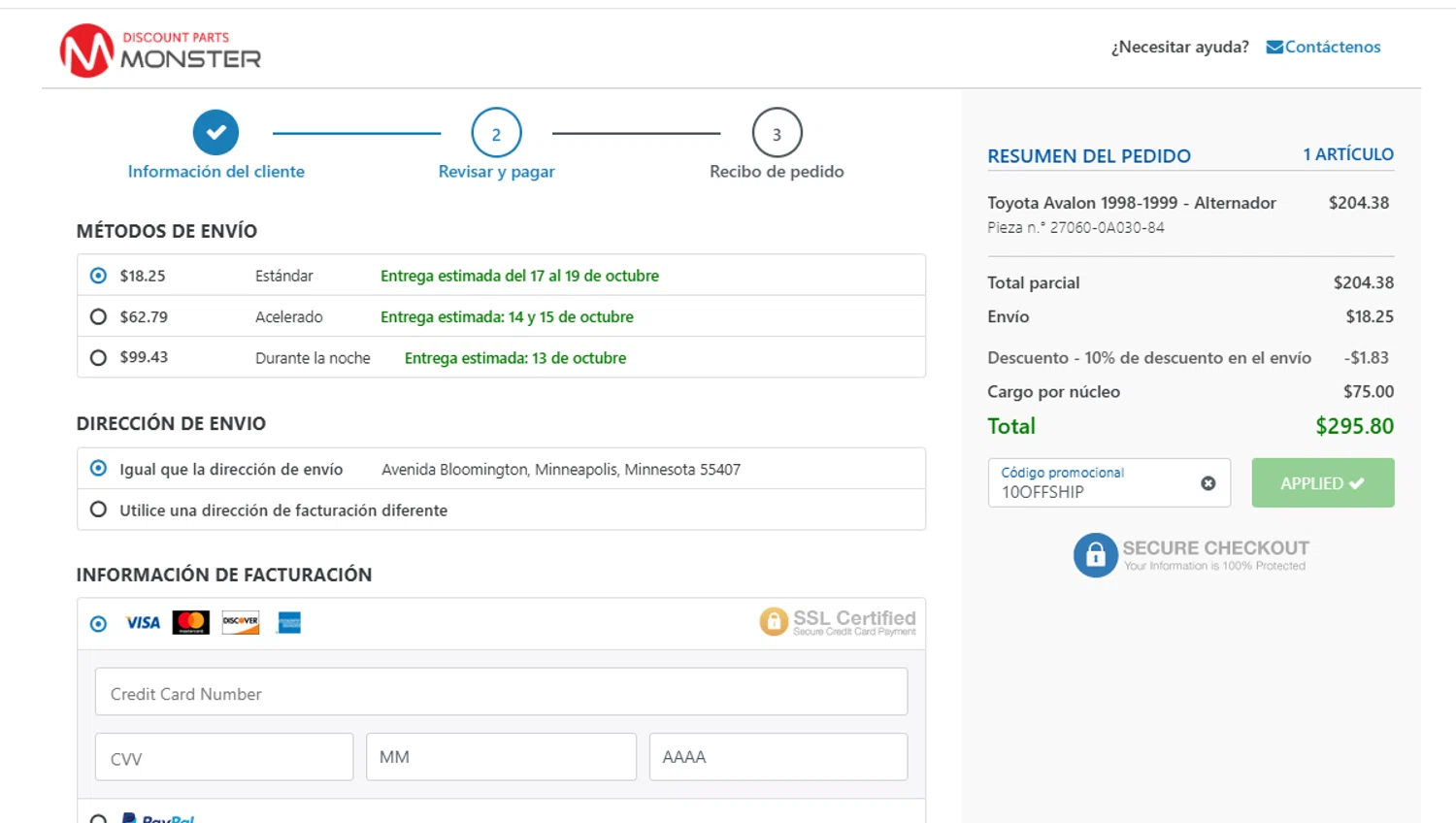
Task: Click the Entrega estimada: 13 de octubre text
Action: pyautogui.click(x=515, y=358)
